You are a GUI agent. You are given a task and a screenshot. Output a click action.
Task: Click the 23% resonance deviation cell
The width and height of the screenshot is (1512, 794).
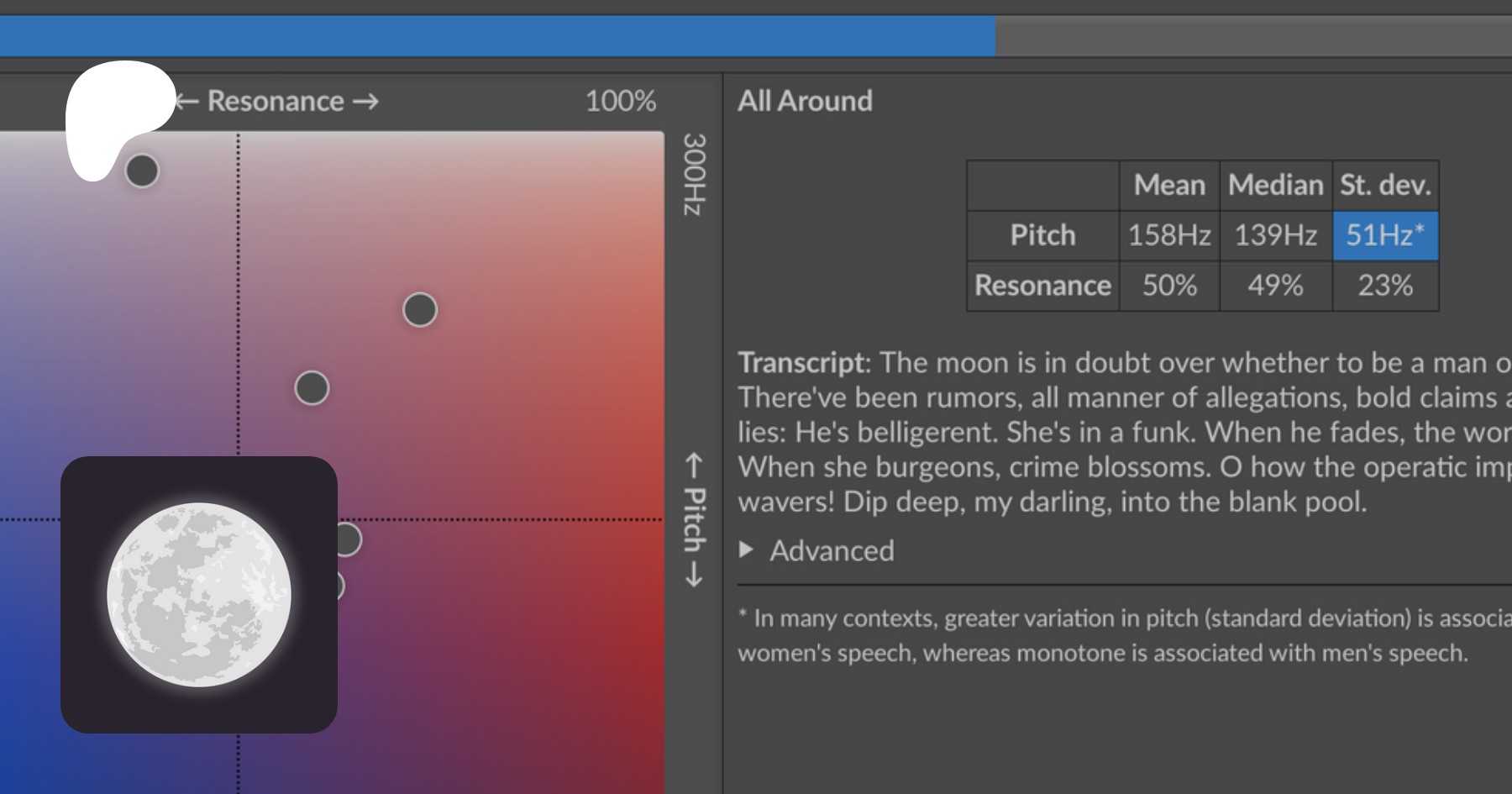(x=1385, y=286)
